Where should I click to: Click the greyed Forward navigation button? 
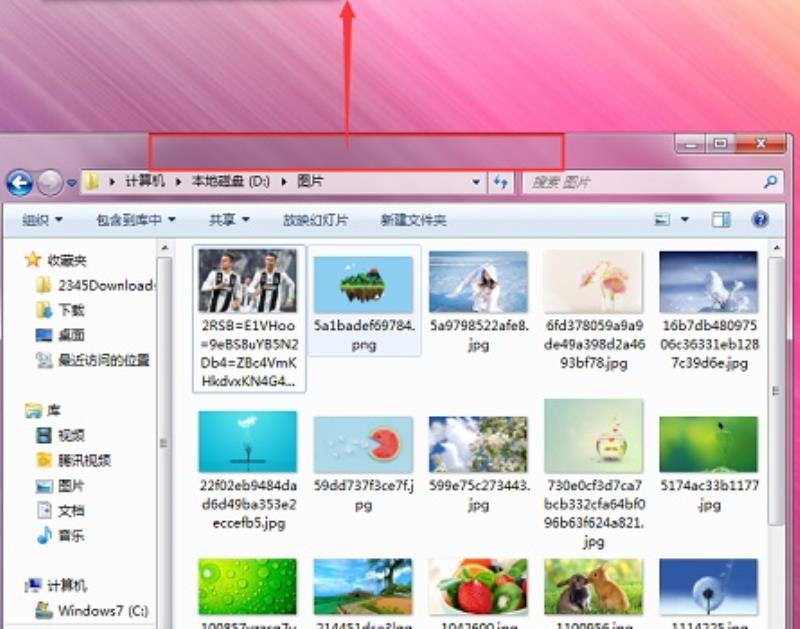(49, 182)
